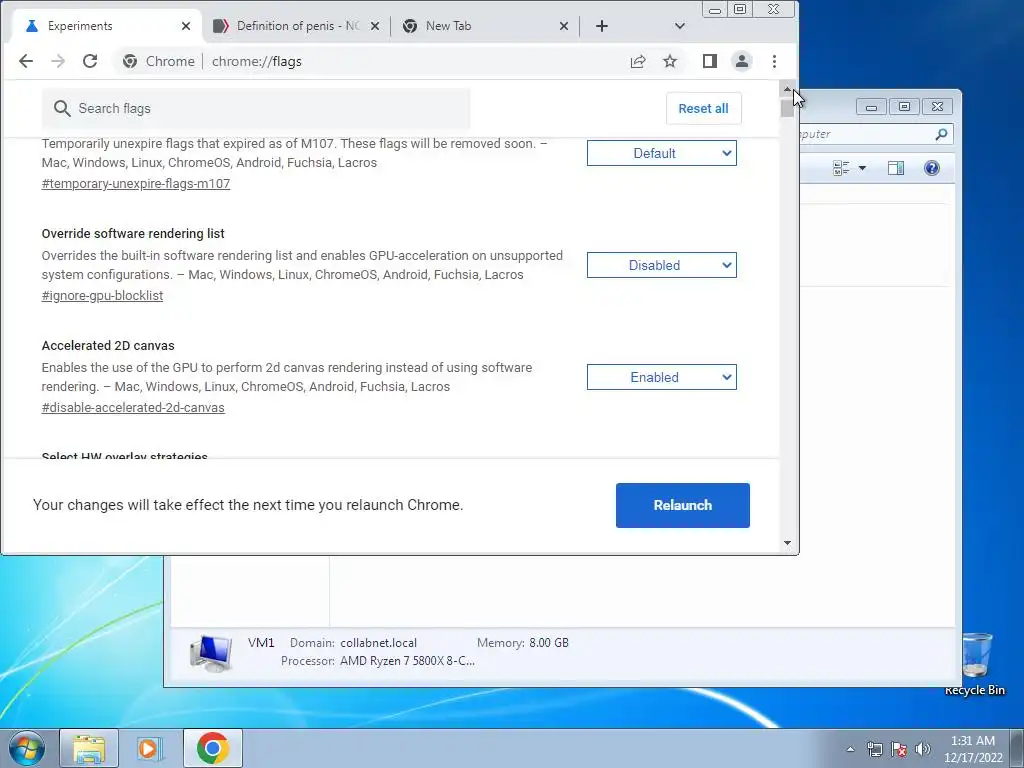Click Reset all button

703,108
